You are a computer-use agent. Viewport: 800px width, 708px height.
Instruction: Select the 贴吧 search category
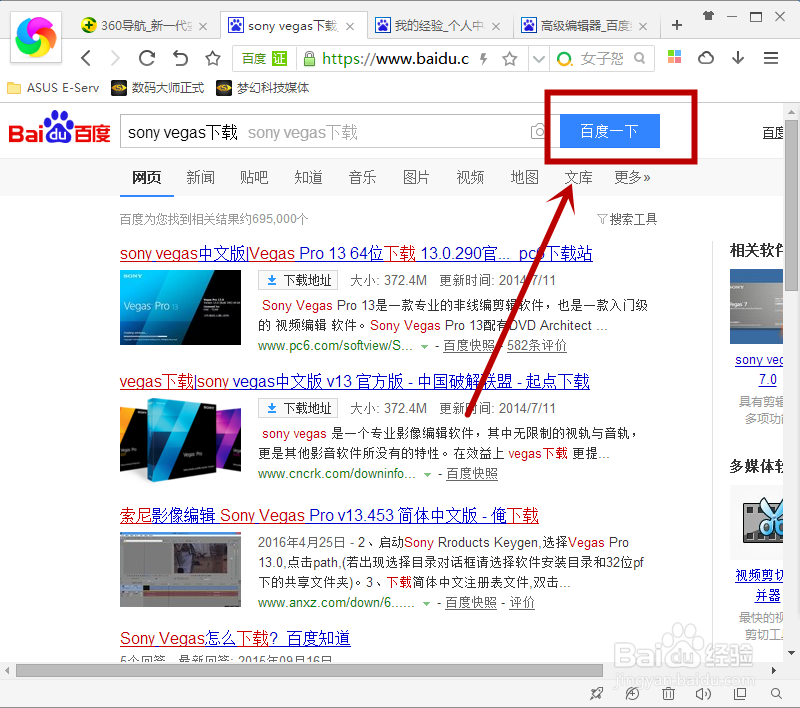coord(254,177)
